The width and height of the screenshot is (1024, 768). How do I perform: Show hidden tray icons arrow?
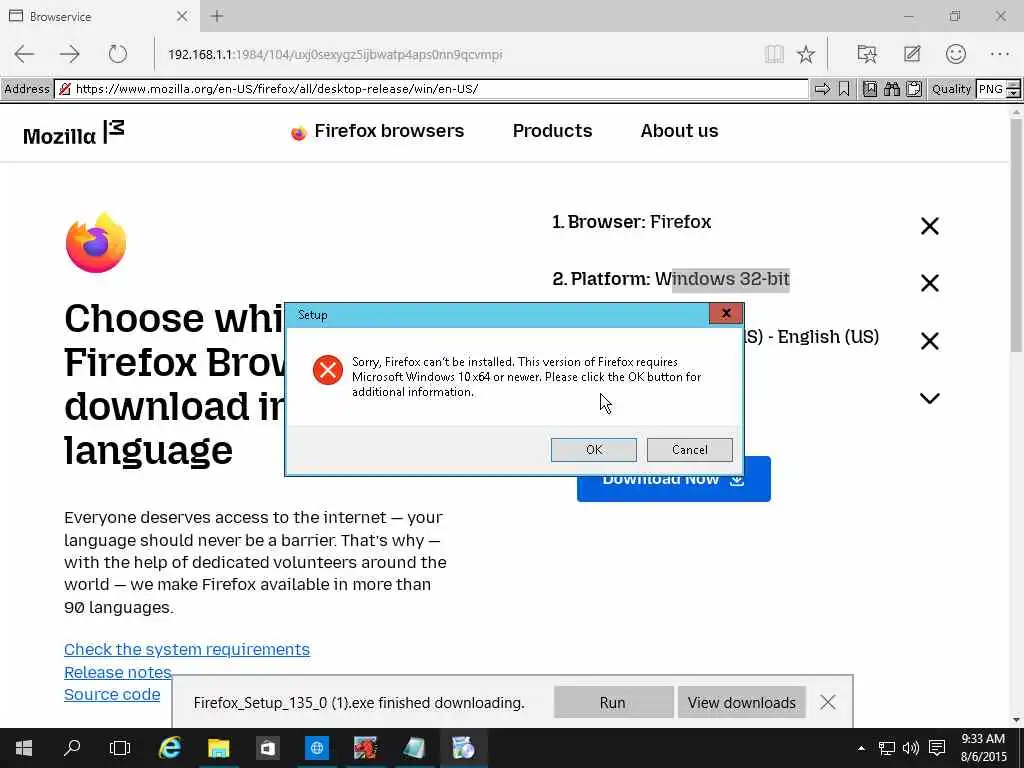click(861, 748)
